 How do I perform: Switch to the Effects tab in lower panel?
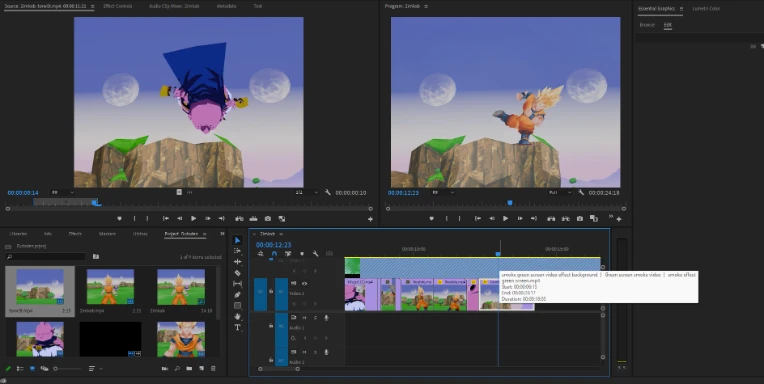coord(75,234)
